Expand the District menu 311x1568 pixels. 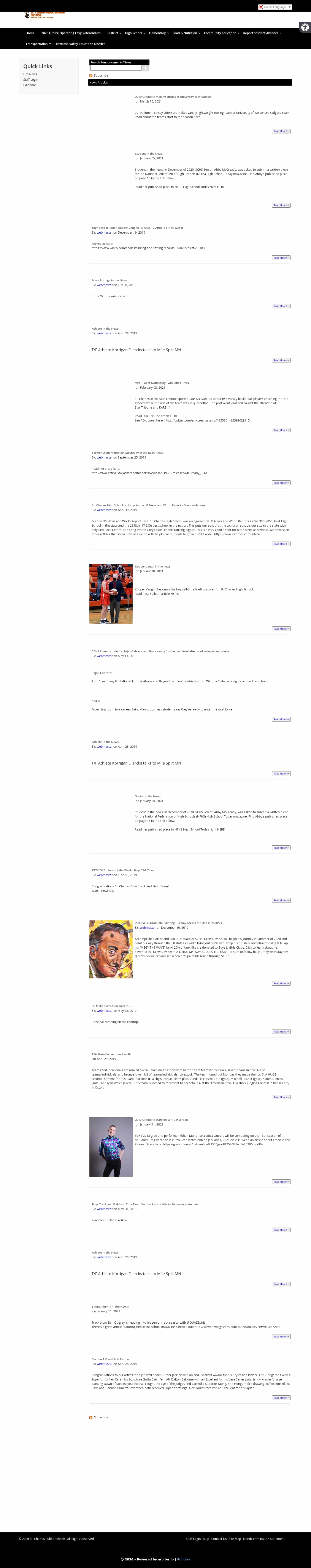114,33
